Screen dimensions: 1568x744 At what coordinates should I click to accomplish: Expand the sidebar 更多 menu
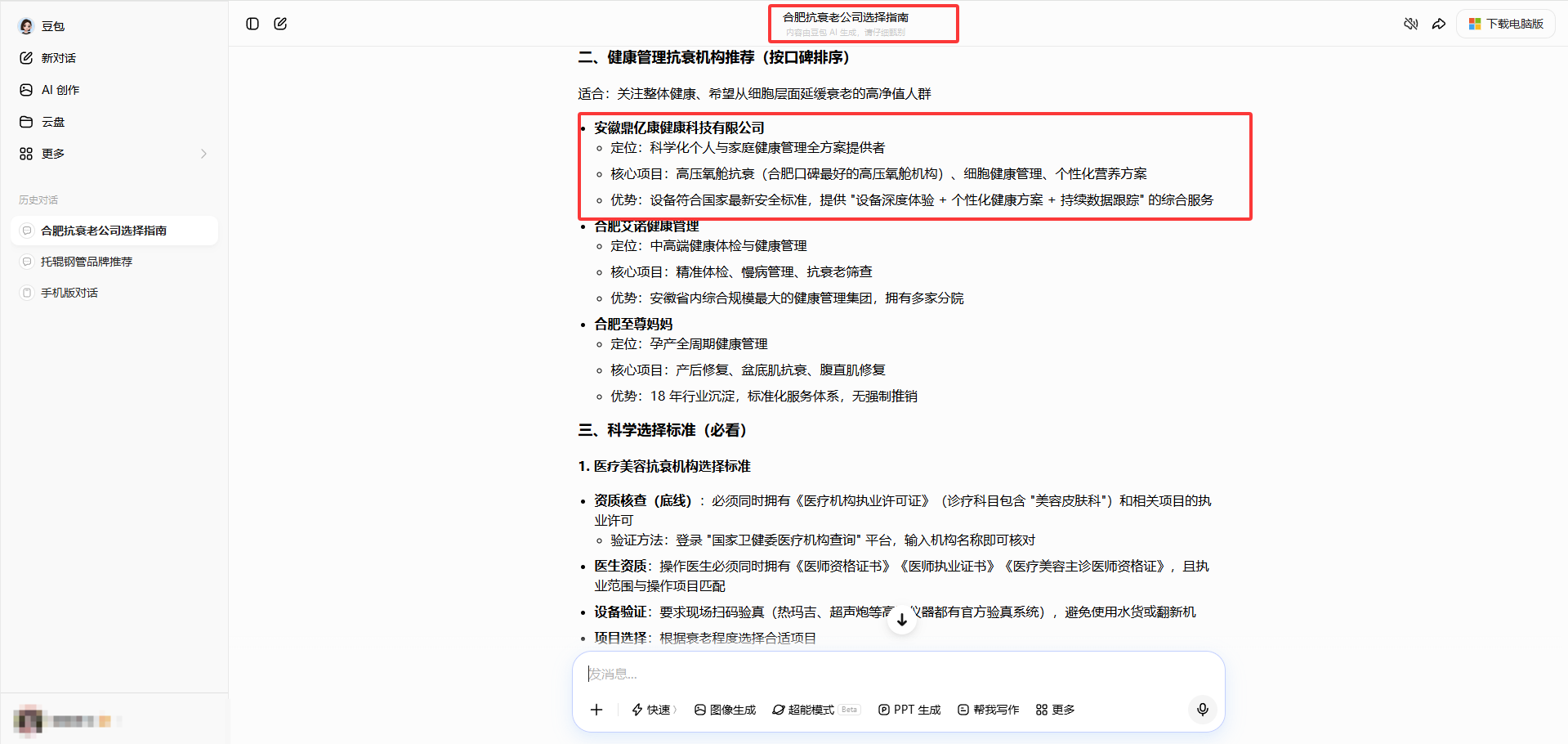pyautogui.click(x=114, y=154)
